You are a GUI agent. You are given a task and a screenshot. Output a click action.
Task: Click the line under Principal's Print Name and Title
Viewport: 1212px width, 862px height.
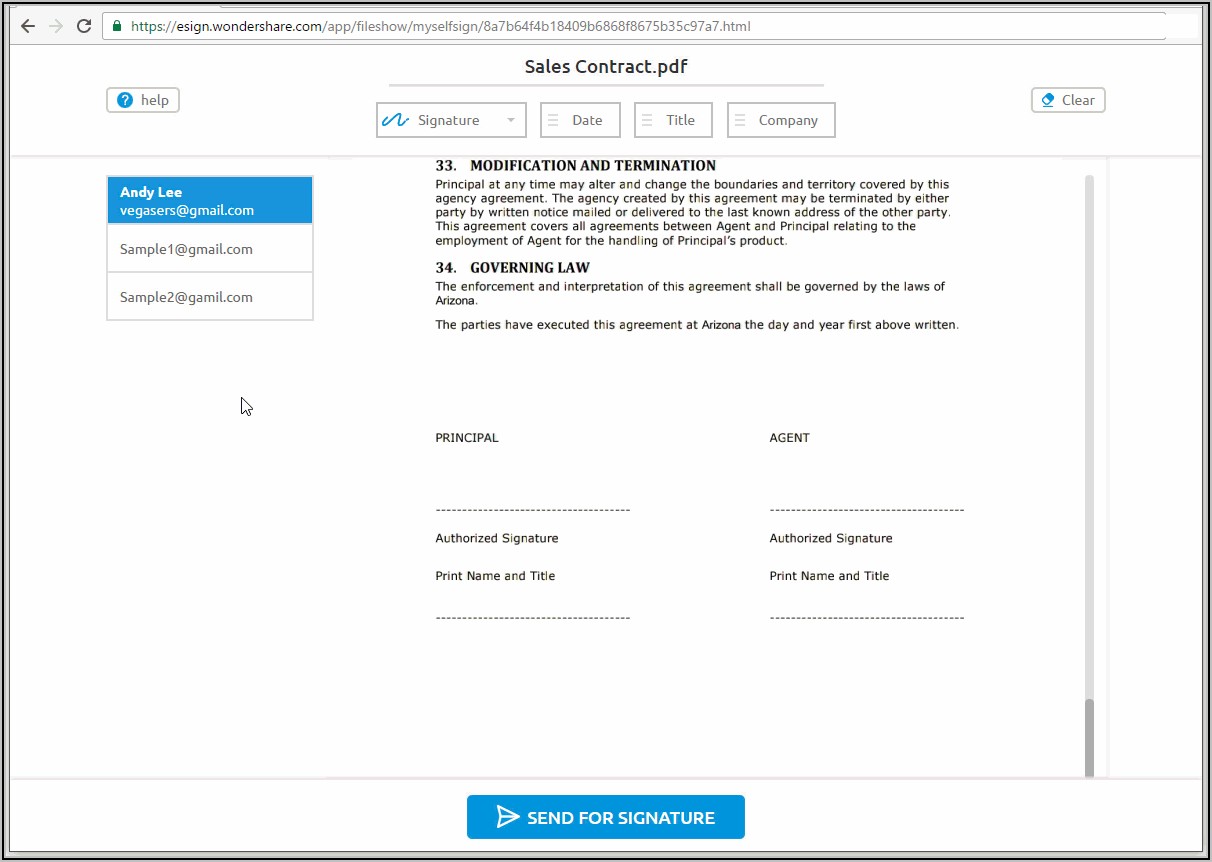532,618
